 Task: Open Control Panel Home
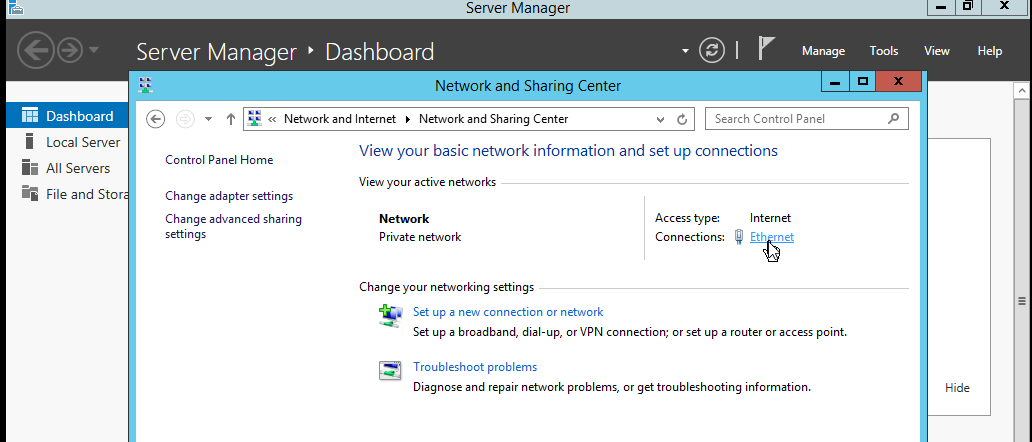tap(219, 160)
